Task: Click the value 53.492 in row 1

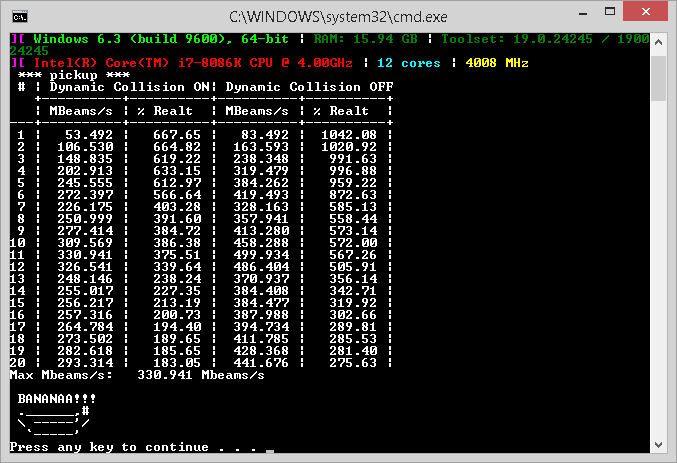Action: [x=89, y=135]
